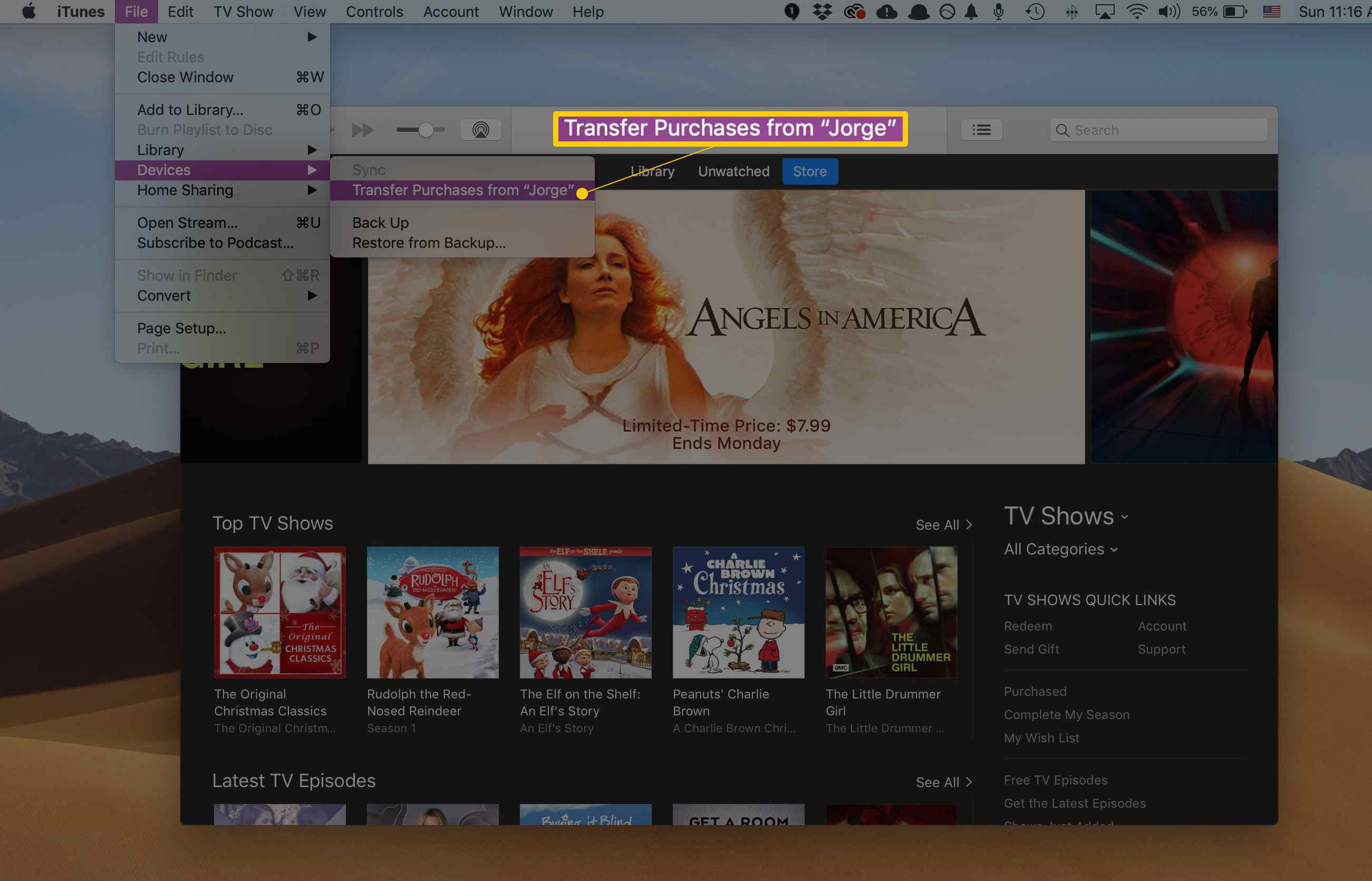Open the Controls menu
1372x881 pixels.
point(374,12)
